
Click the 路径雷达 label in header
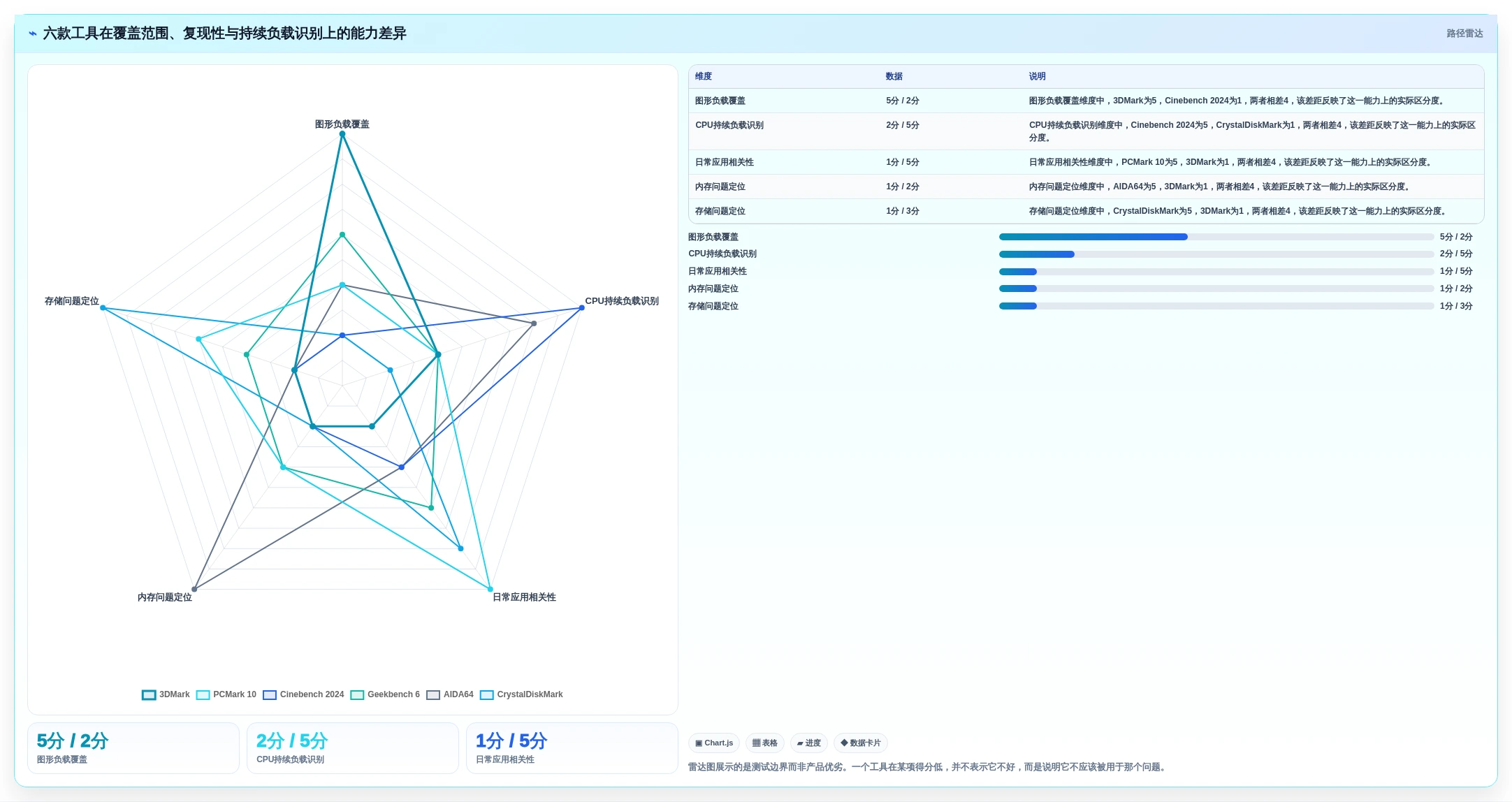[1464, 34]
